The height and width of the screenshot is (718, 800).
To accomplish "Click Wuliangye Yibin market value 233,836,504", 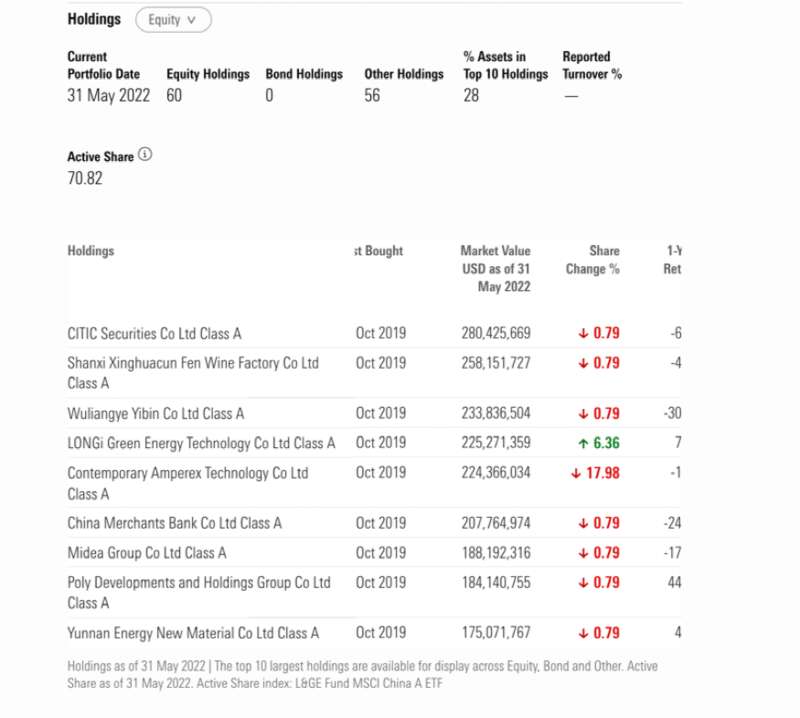I will tap(496, 413).
